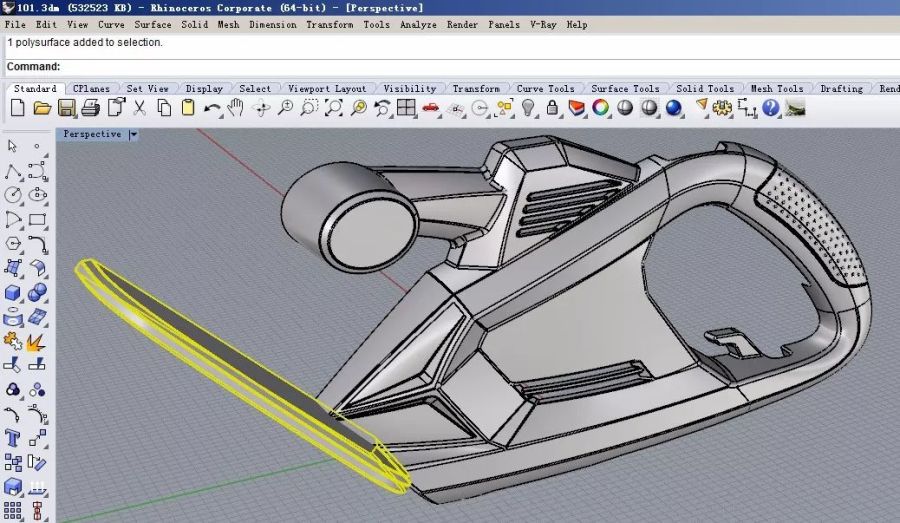Screen dimensions: 900x523
Task: Open the Perspective viewport dropdown arrow
Action: point(134,134)
